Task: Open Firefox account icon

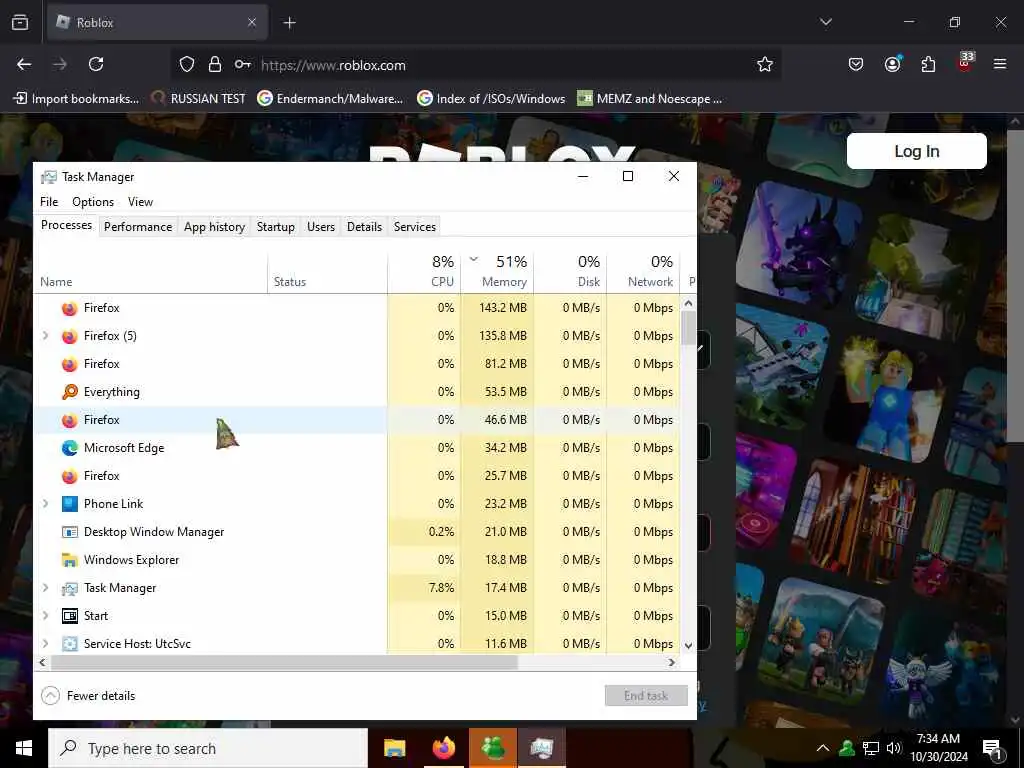Action: [892, 64]
